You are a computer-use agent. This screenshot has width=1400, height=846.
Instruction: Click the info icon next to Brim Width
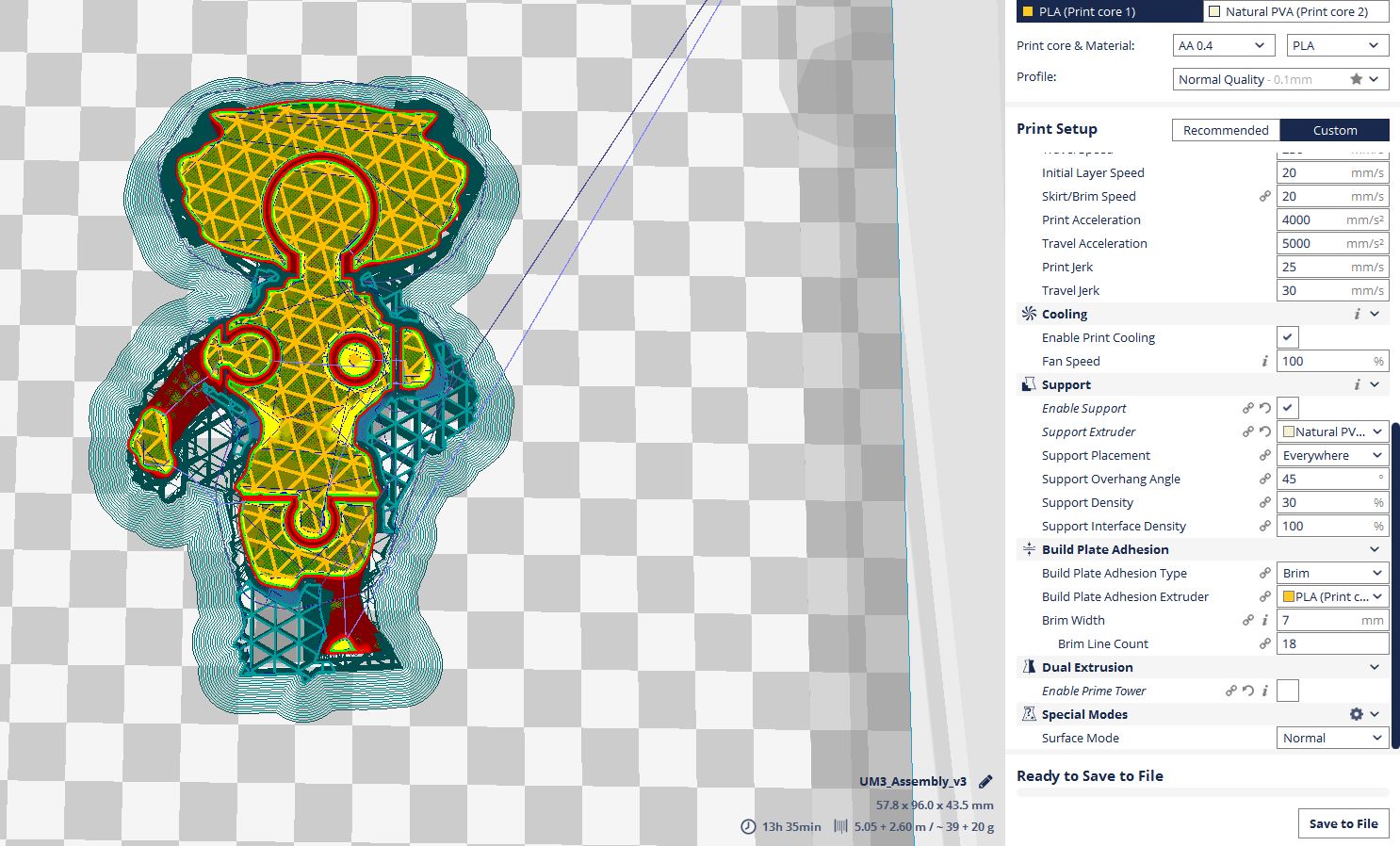pos(1265,620)
